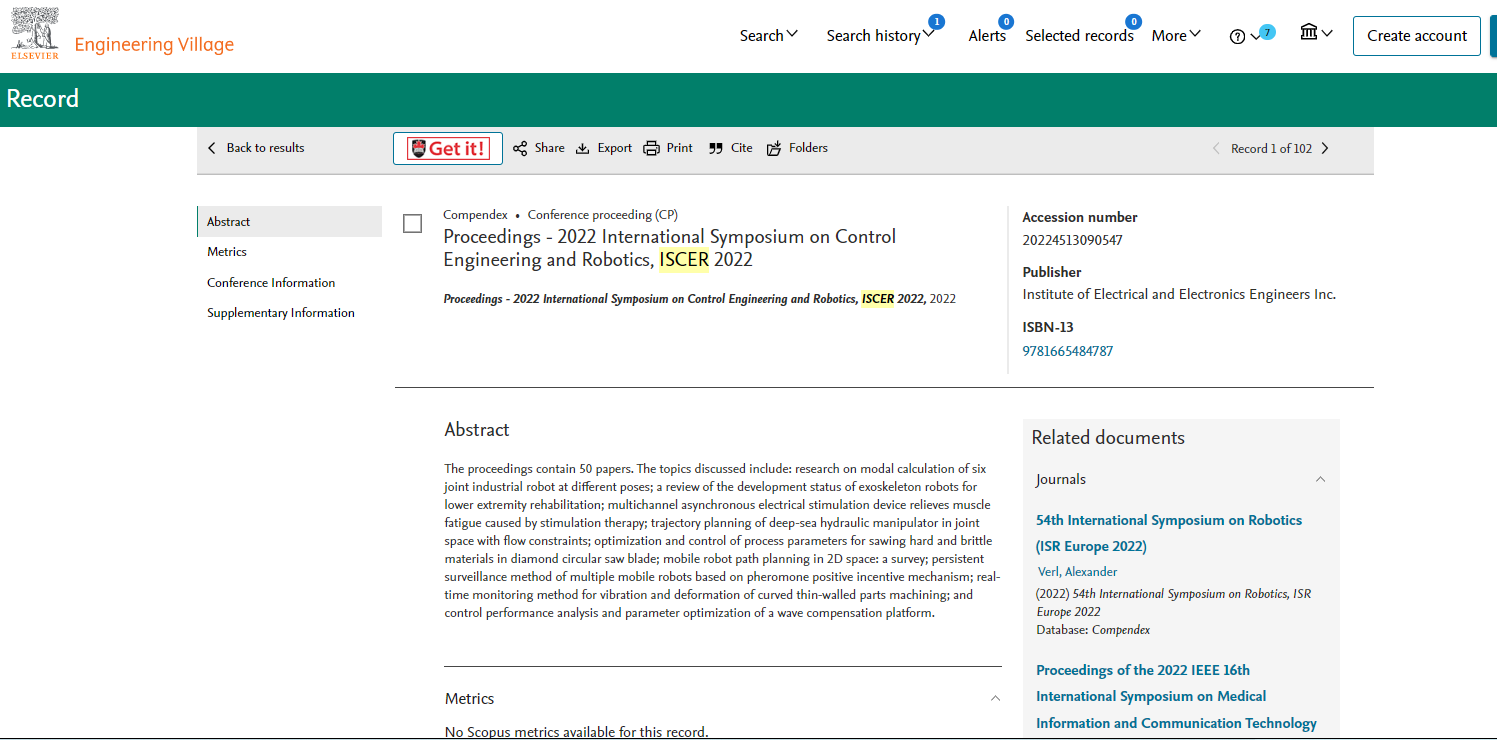The width and height of the screenshot is (1497, 740).
Task: Open Selected records in top navigation
Action: tap(1079, 35)
